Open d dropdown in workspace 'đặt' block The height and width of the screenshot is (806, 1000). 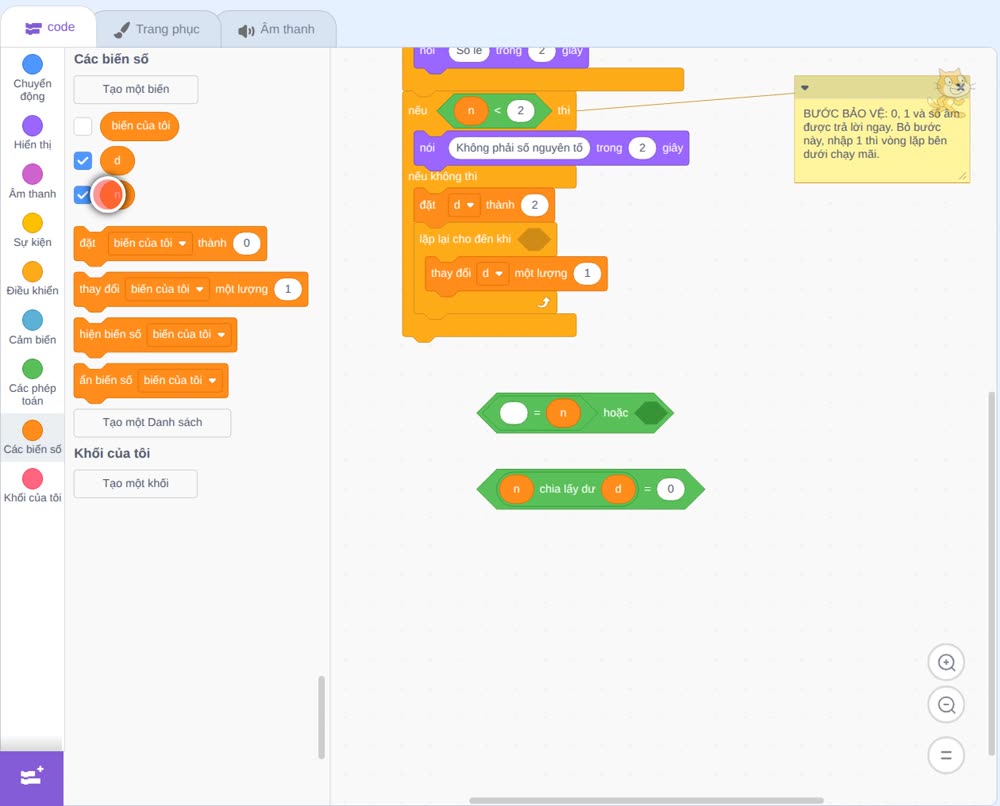pos(464,205)
